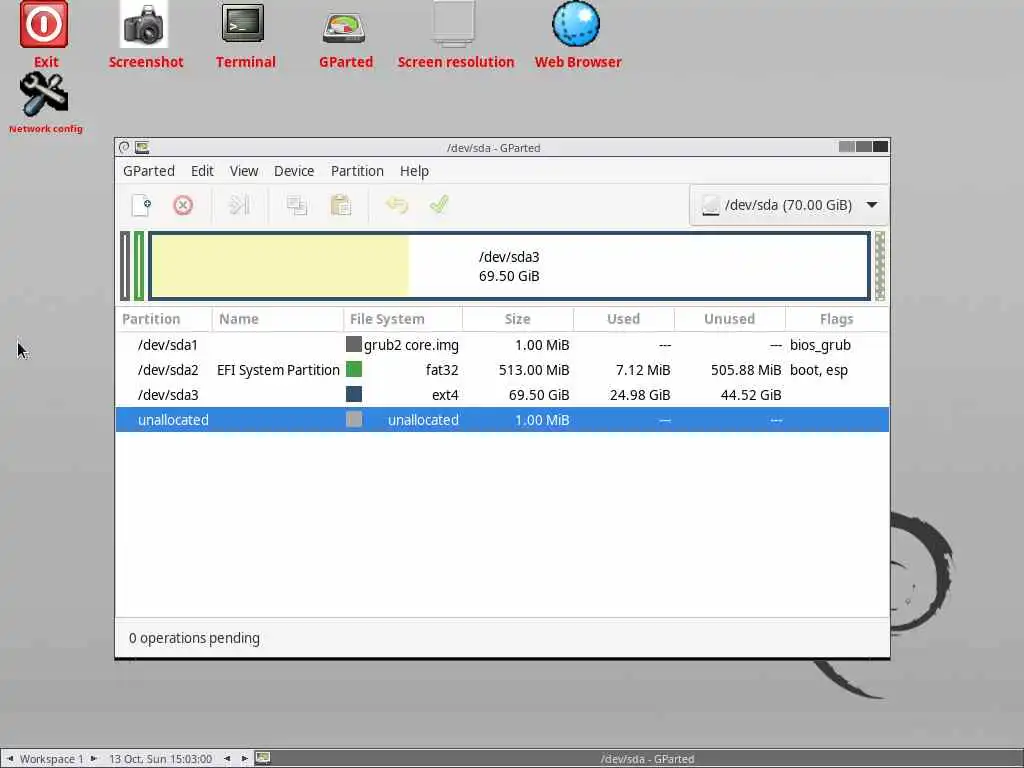Click the next workspace arrow after Workspace 1
This screenshot has width=1024, height=768.
[93, 758]
